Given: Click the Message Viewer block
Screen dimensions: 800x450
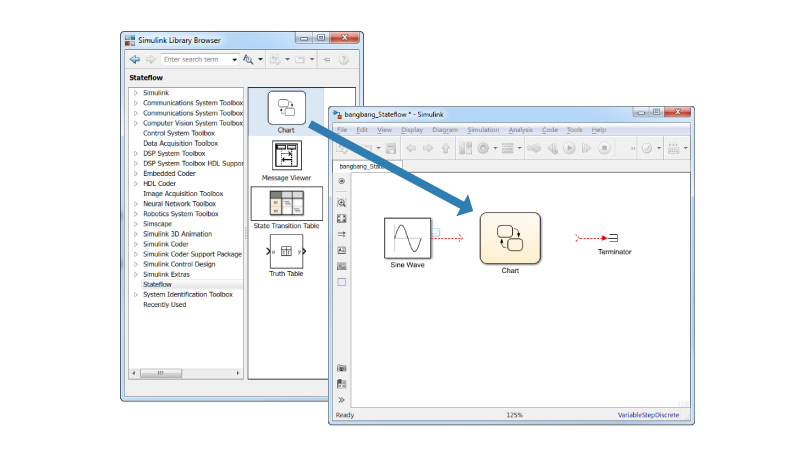Looking at the screenshot, I should pos(286,156).
